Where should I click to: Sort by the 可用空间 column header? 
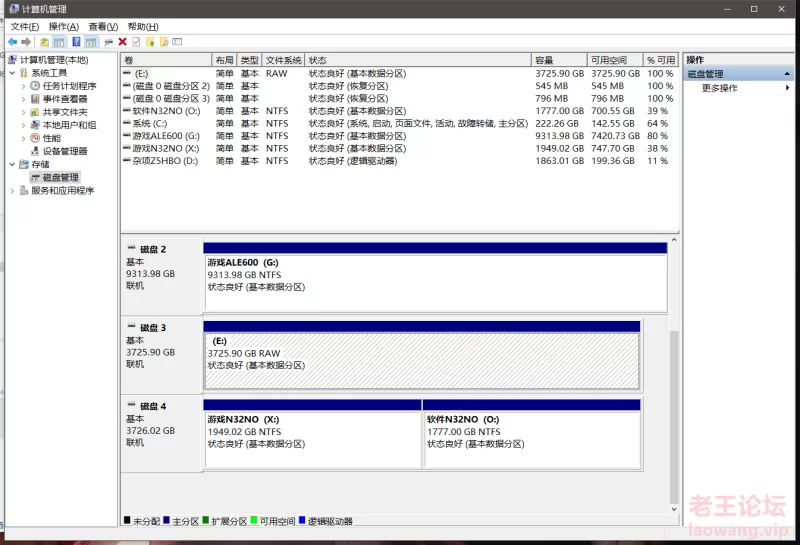coord(615,60)
